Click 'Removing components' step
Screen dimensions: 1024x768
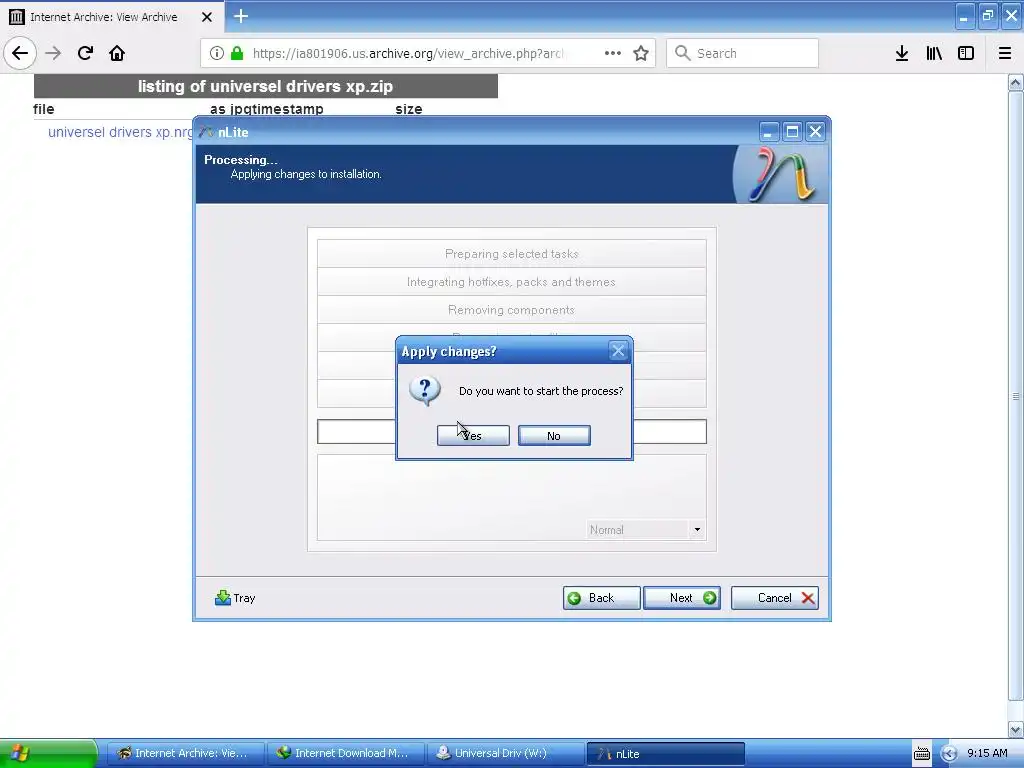point(512,310)
